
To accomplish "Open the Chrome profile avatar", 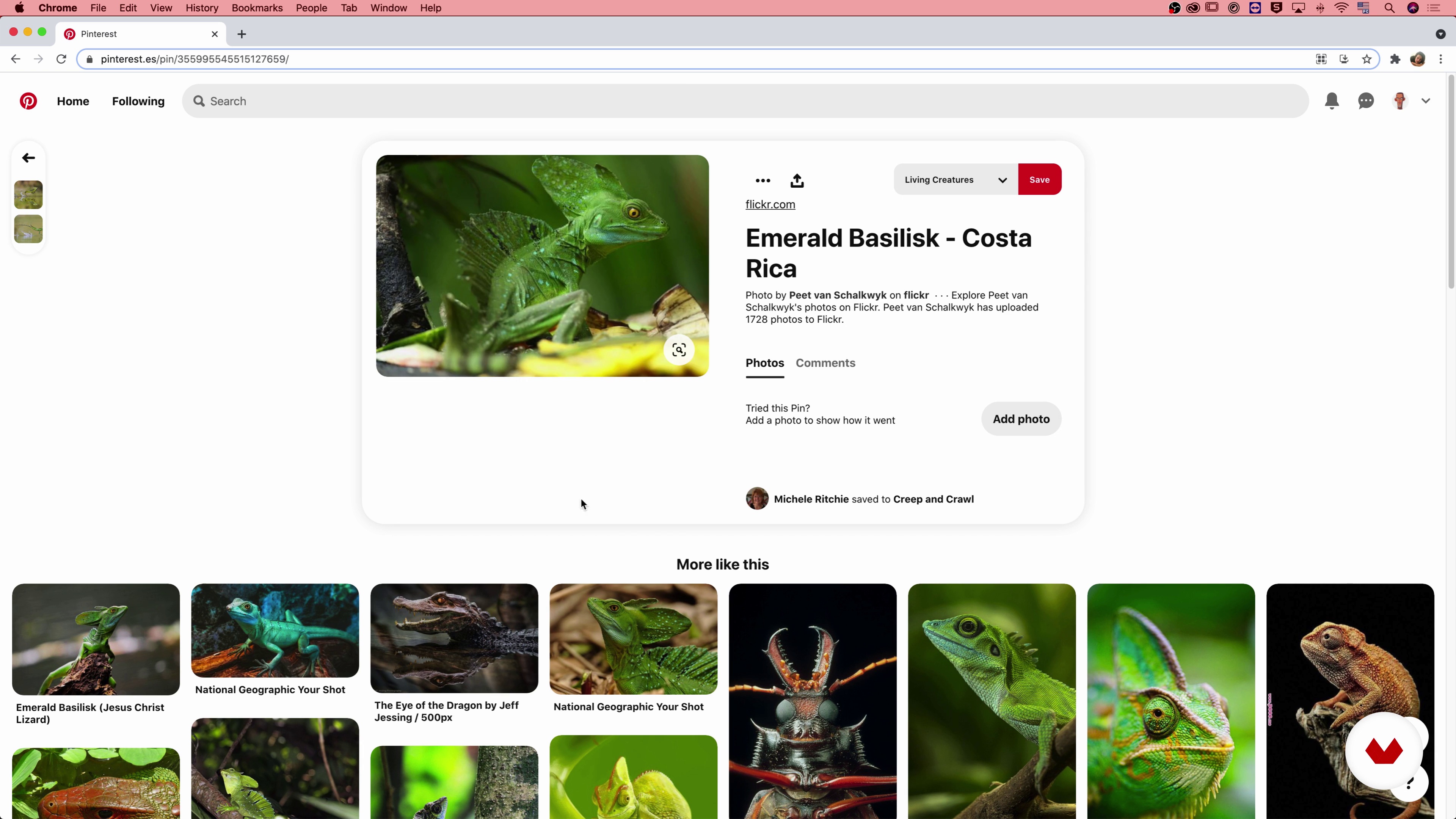I will pyautogui.click(x=1418, y=59).
